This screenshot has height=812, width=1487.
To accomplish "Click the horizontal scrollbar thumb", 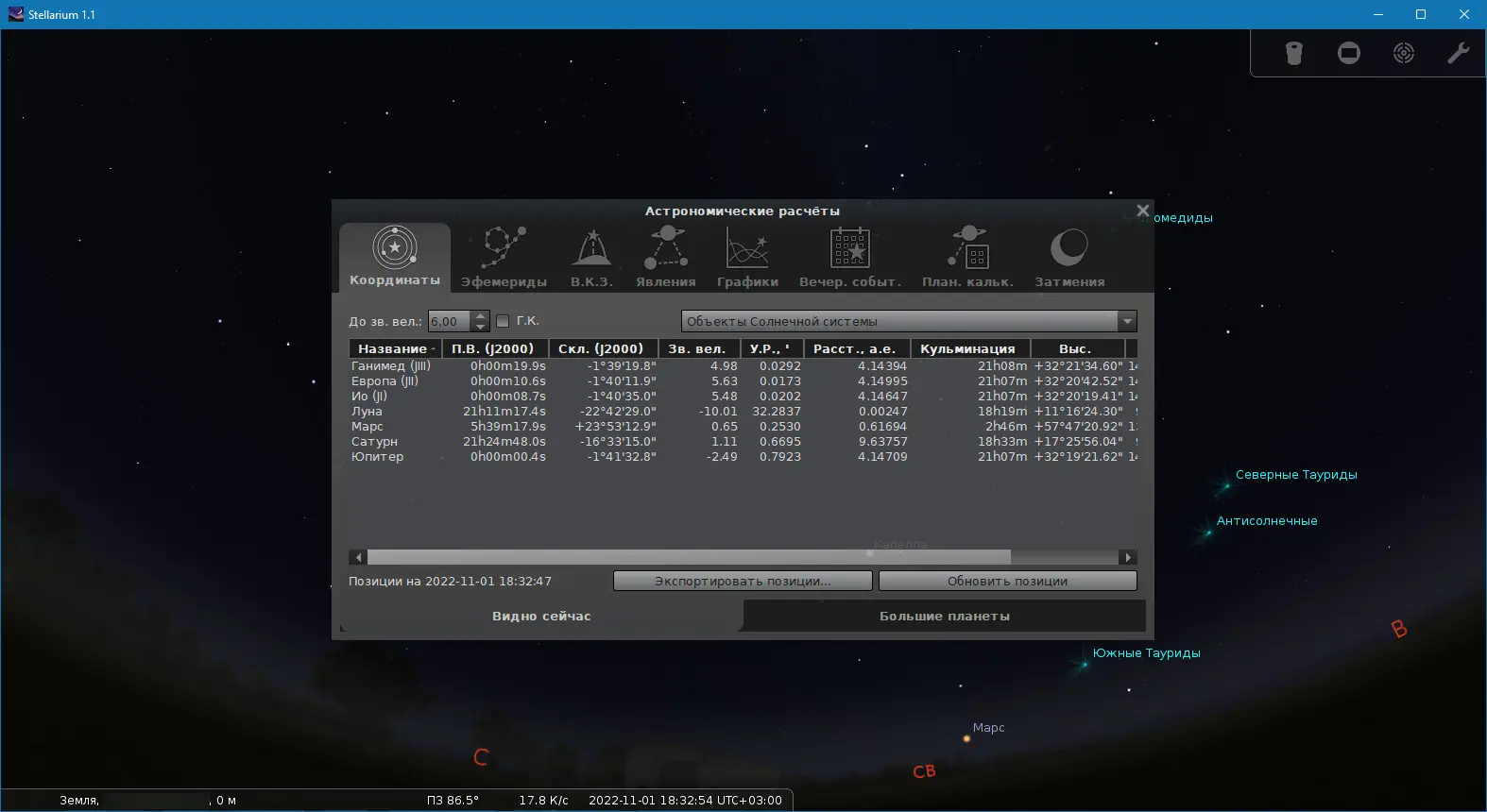I will click(689, 557).
